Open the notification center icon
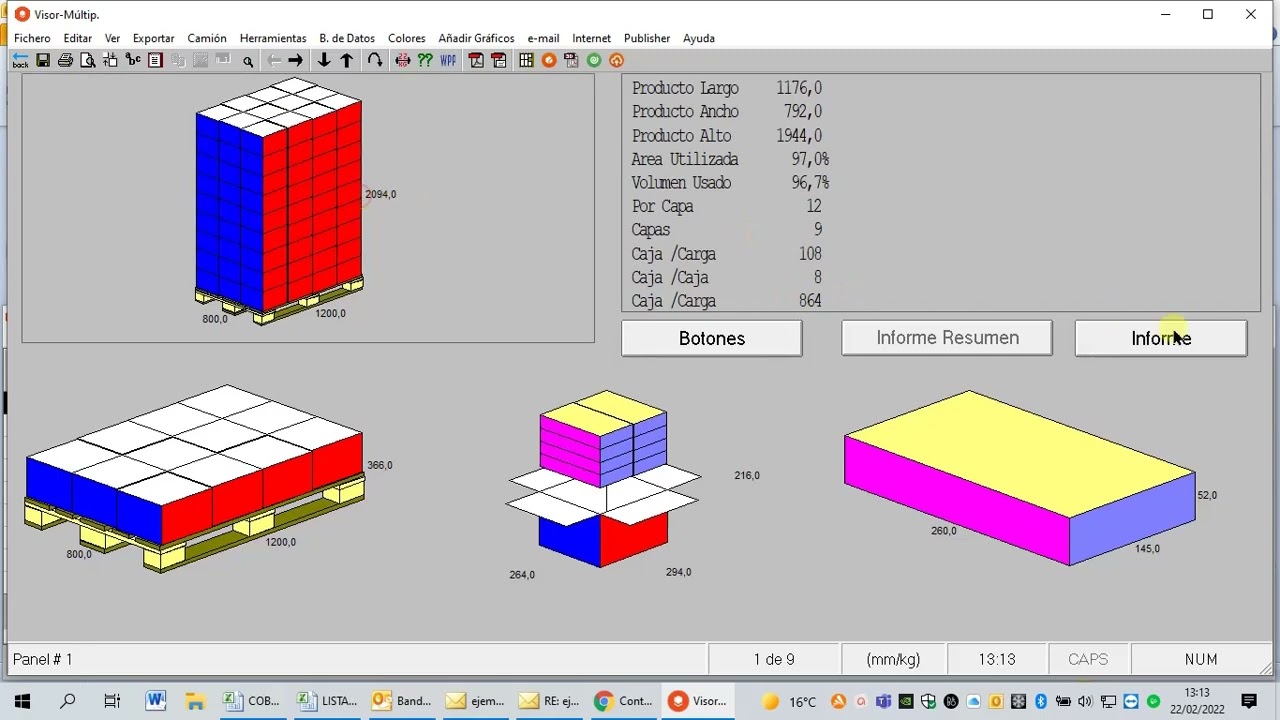 coord(1249,701)
